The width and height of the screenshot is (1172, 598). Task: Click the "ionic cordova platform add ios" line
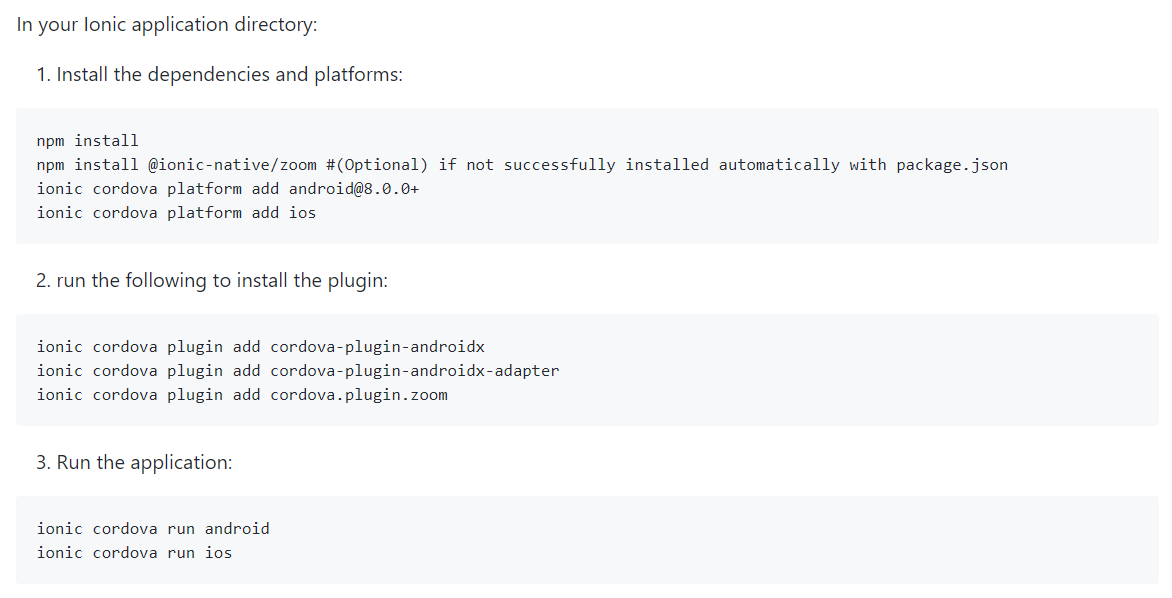tap(176, 212)
